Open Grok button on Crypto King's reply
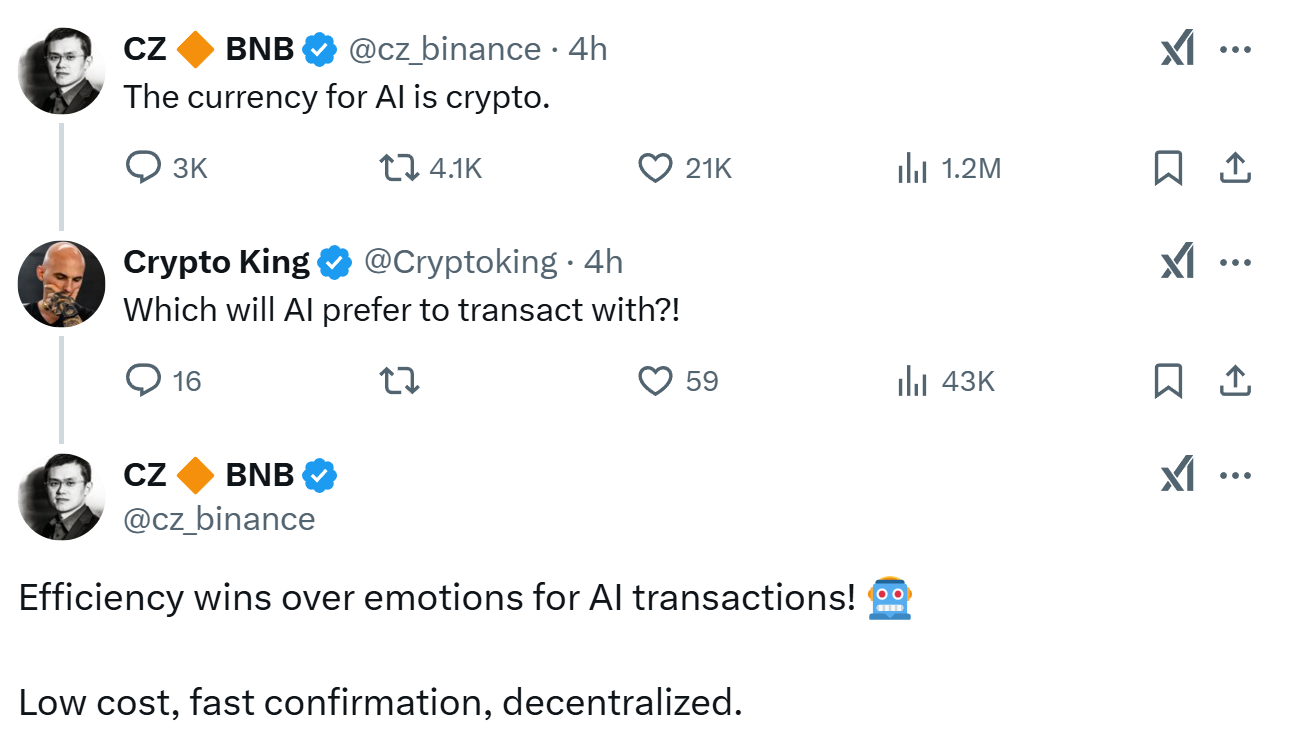Screen dimensions: 1290x735 tap(1177, 261)
